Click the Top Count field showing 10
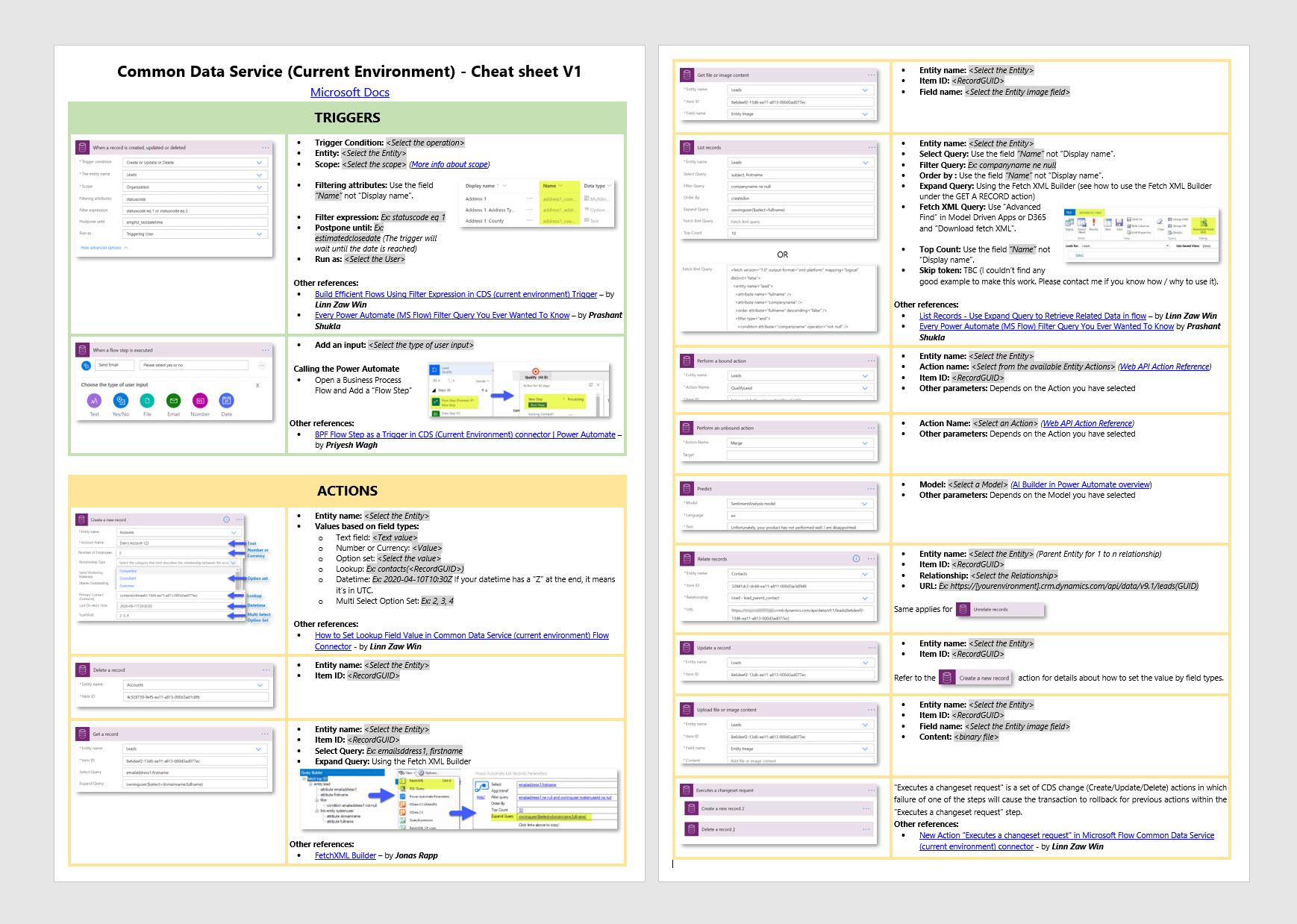Image resolution: width=1297 pixels, height=924 pixels. pyautogui.click(x=800, y=233)
